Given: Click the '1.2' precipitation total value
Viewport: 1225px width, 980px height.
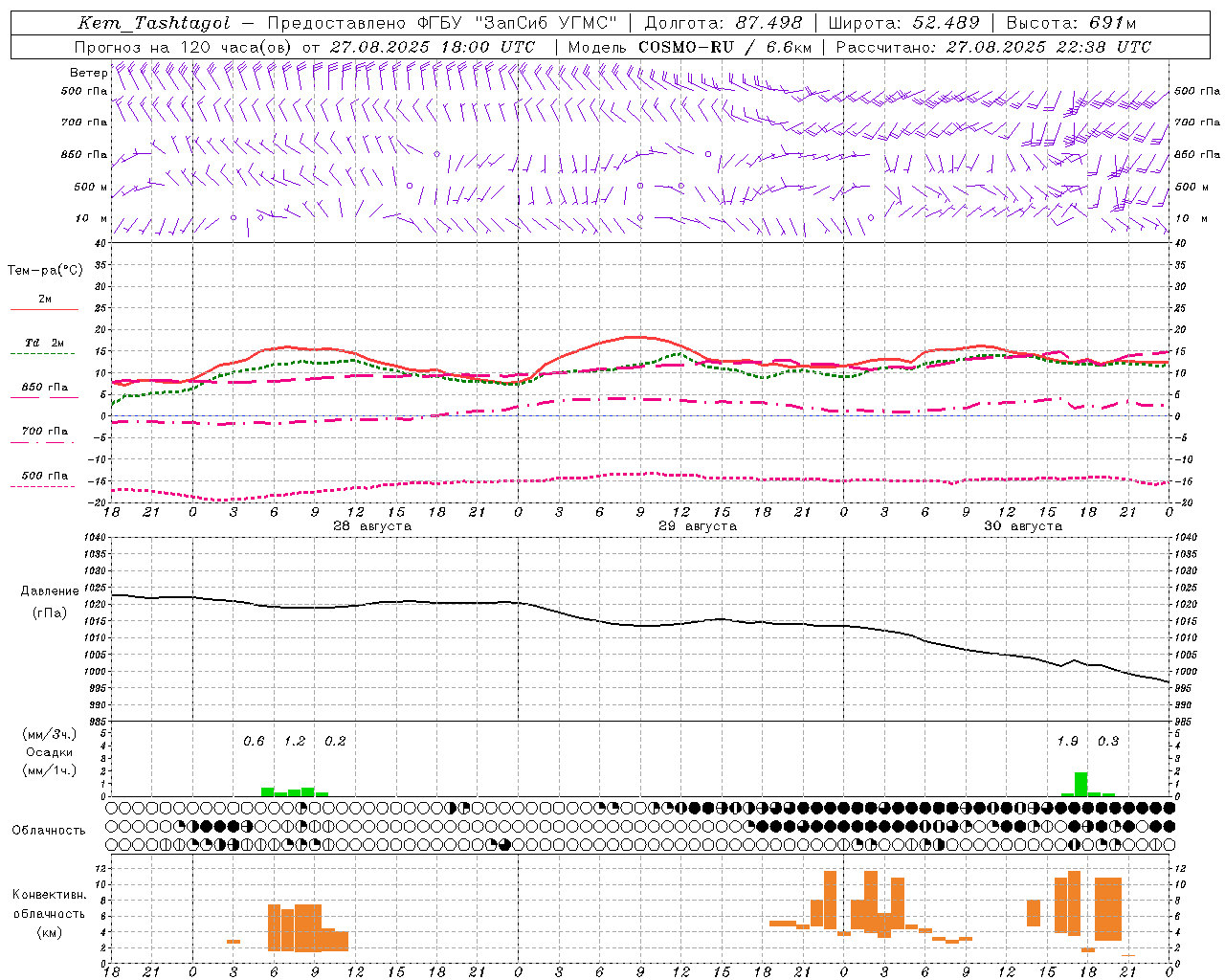Looking at the screenshot, I should click(x=295, y=742).
